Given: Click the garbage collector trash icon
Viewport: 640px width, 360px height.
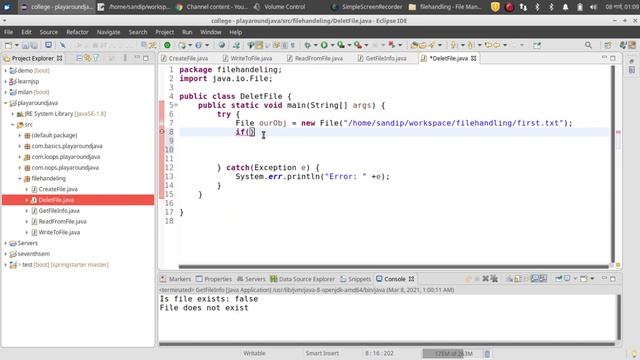Looking at the screenshot, I should [x=487, y=353].
